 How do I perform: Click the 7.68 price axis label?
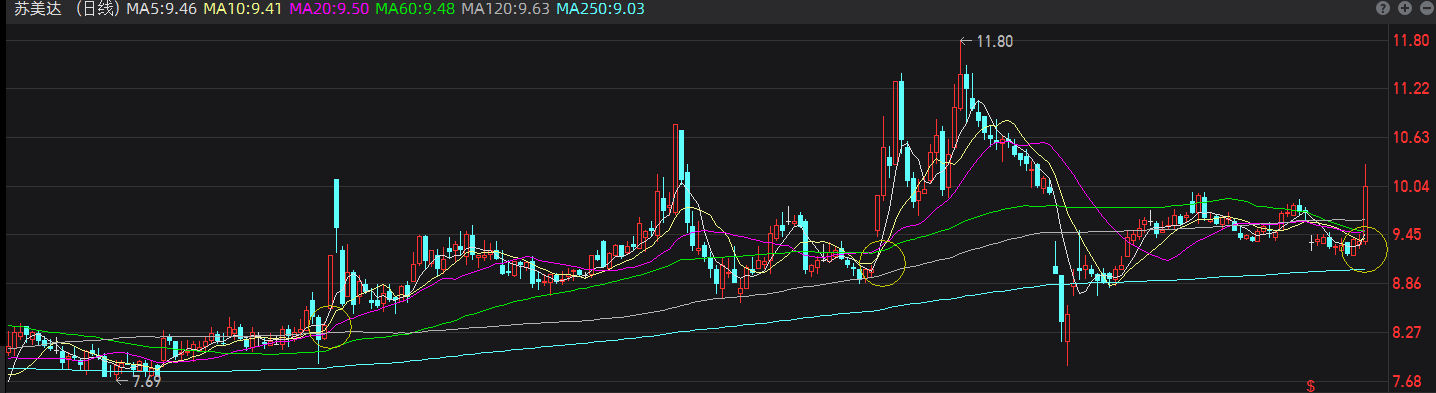coord(1408,382)
